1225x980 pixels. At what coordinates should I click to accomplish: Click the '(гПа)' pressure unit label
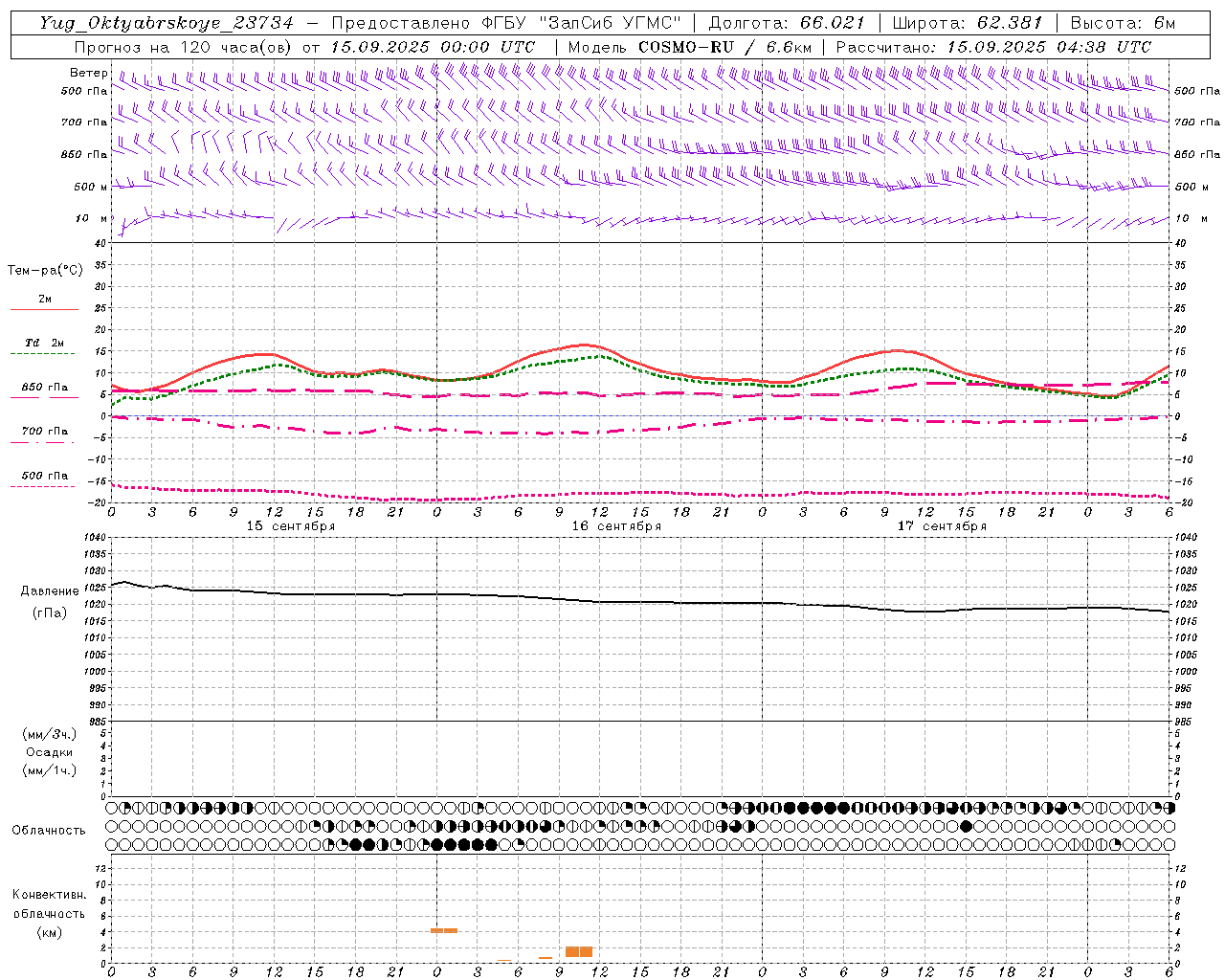(x=50, y=613)
